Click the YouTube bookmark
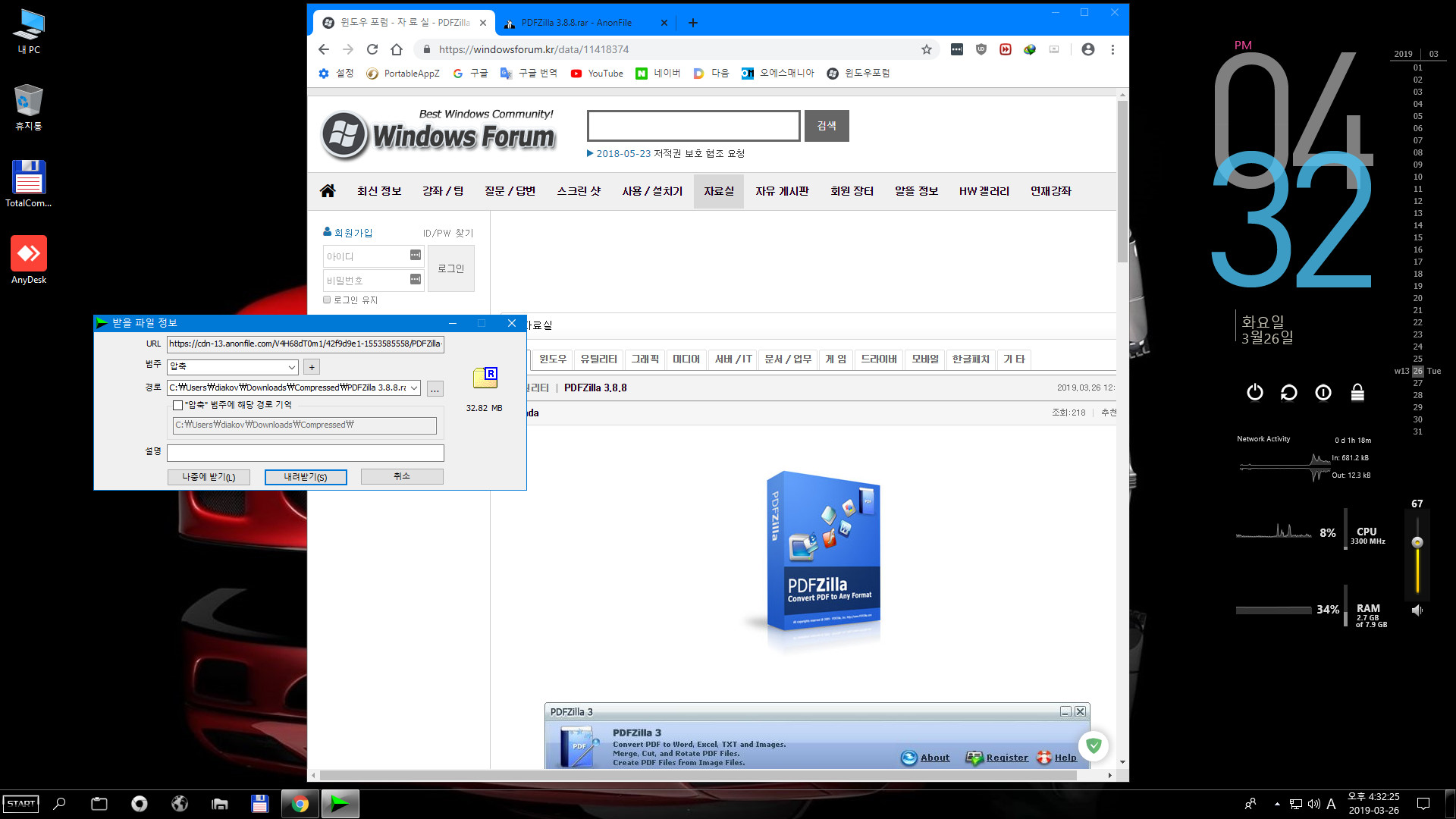Screen dimensions: 1456x819 (597, 74)
